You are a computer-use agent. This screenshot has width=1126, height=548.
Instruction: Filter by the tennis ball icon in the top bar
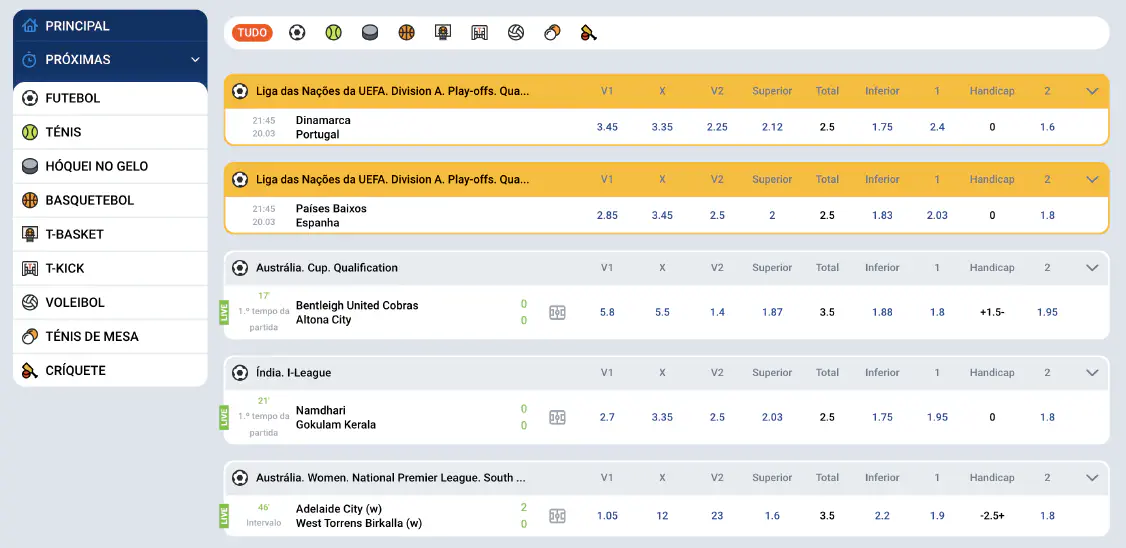point(333,33)
